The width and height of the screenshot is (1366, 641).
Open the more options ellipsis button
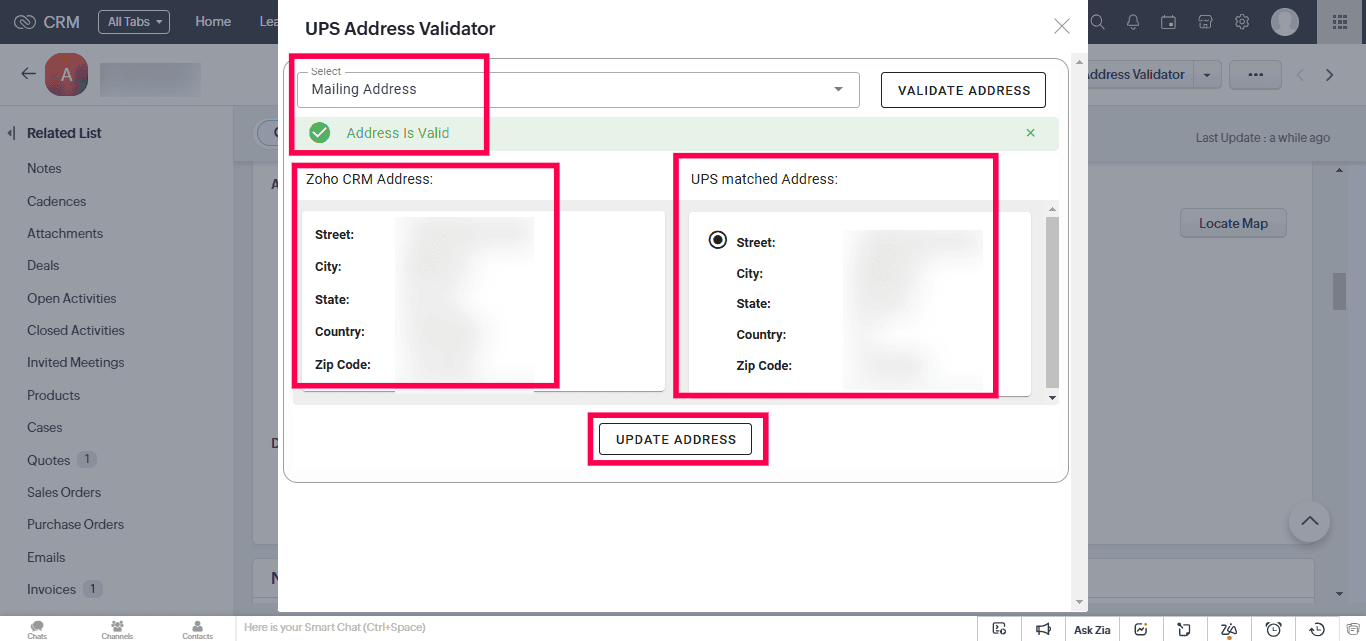coord(1255,75)
